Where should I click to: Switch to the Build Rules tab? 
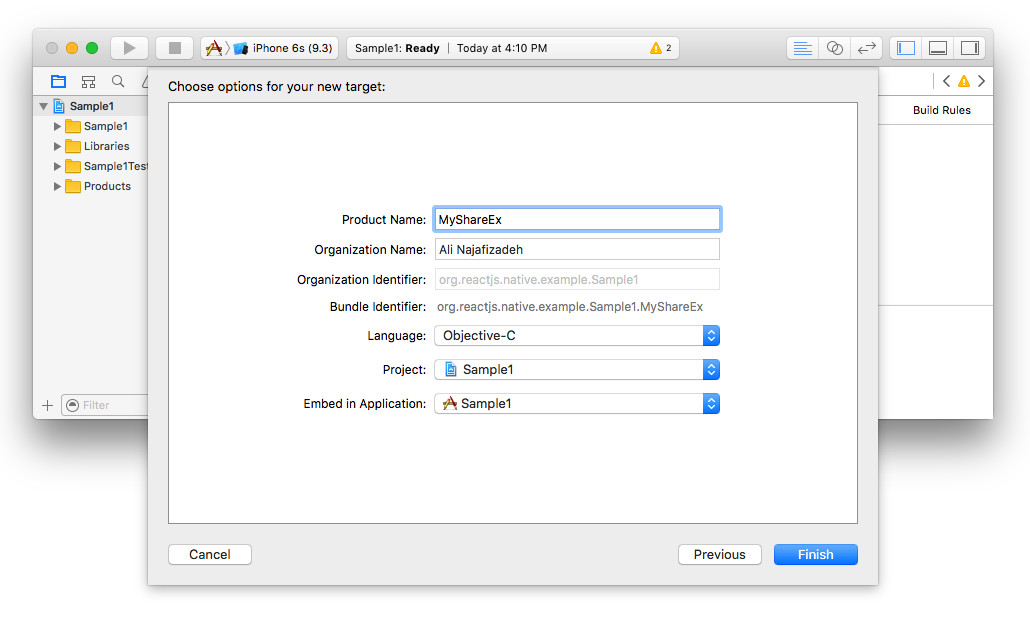click(941, 110)
